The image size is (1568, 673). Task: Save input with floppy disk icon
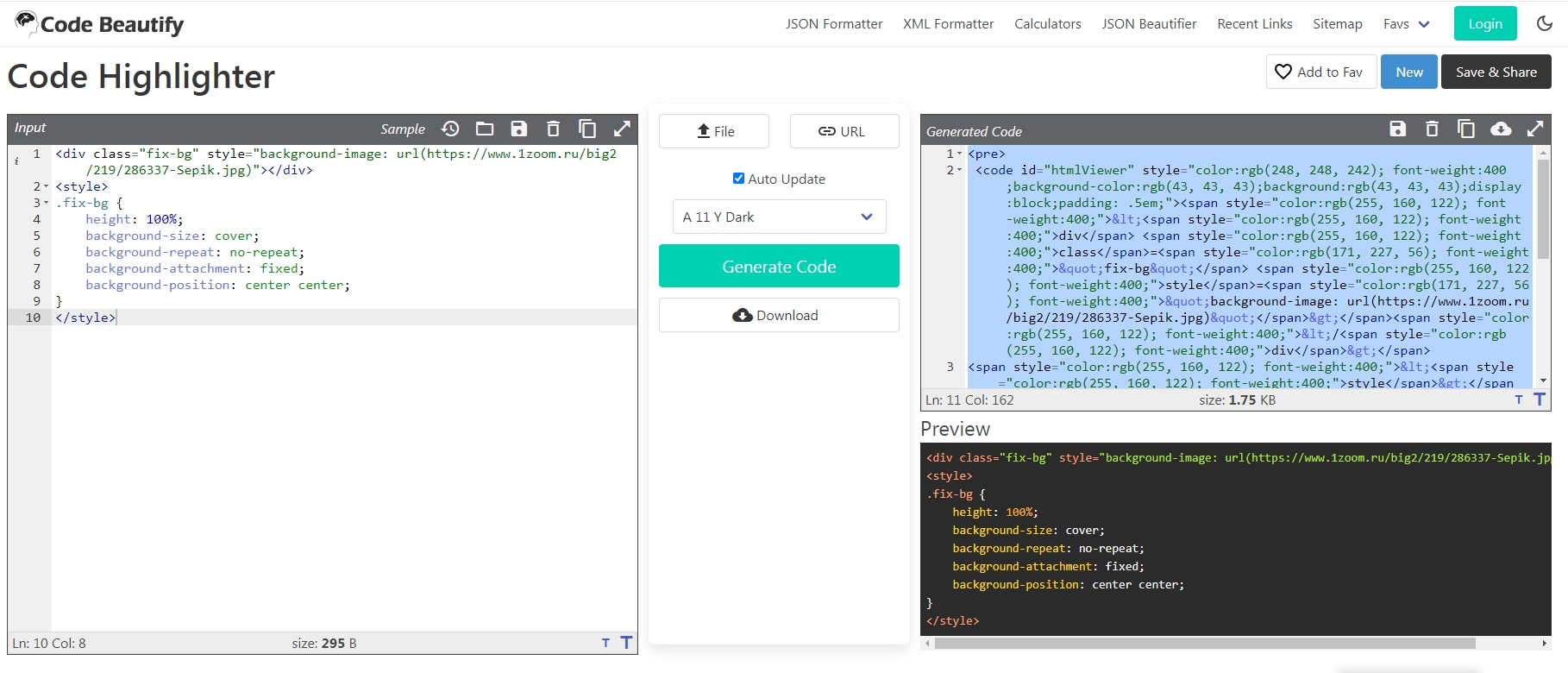pos(518,129)
